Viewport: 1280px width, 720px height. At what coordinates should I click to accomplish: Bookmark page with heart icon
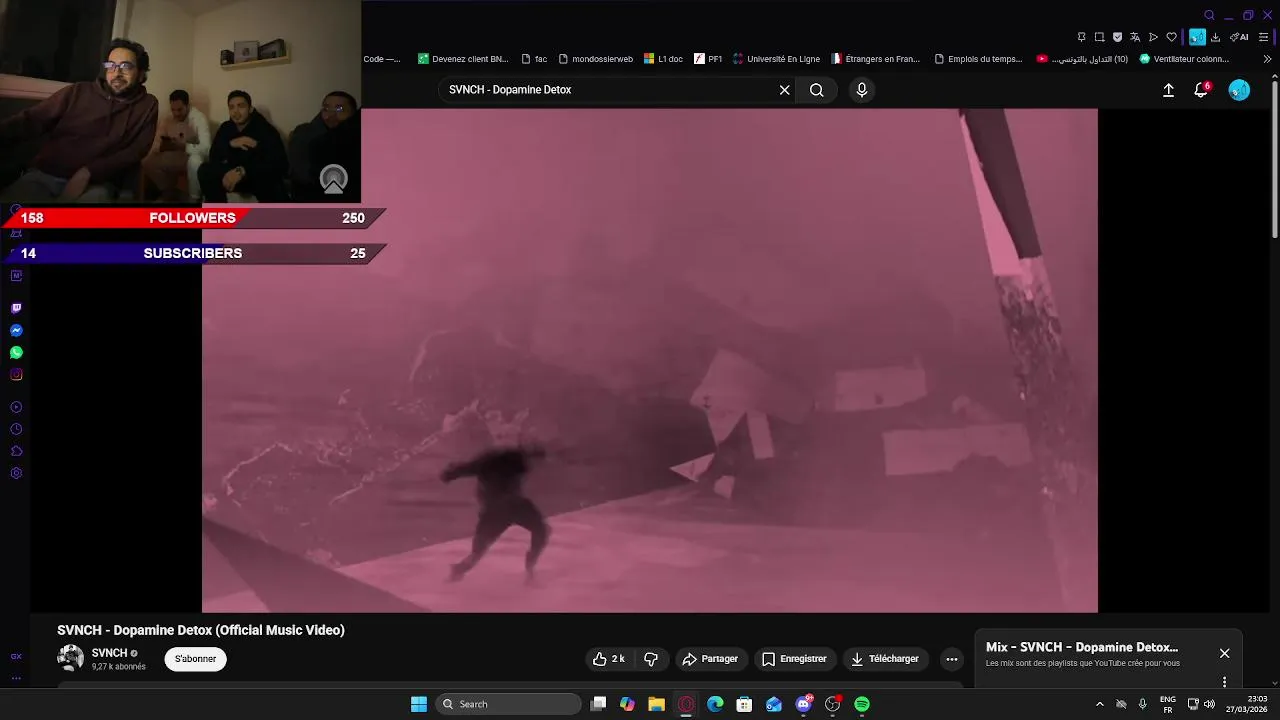(x=1171, y=37)
